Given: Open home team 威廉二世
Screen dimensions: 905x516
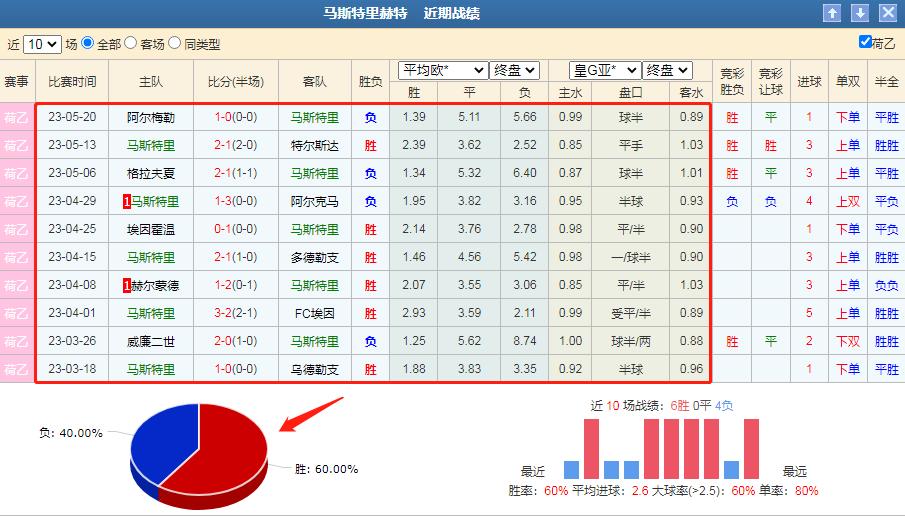Looking at the screenshot, I should pyautogui.click(x=151, y=341).
